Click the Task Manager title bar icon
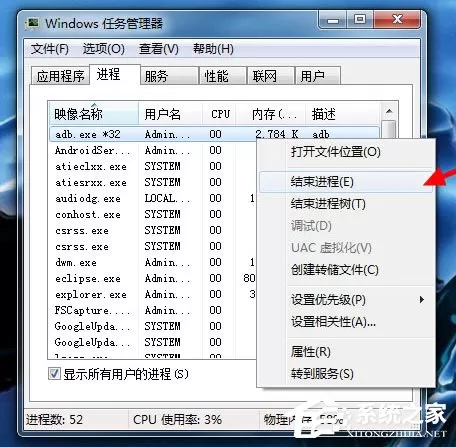Screen dimensions: 456x447 (33, 24)
